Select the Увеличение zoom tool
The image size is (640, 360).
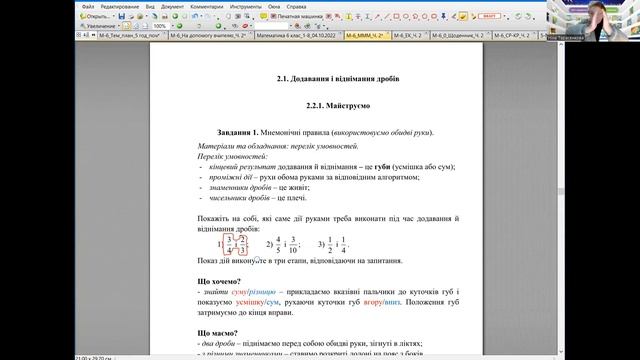coord(97,26)
